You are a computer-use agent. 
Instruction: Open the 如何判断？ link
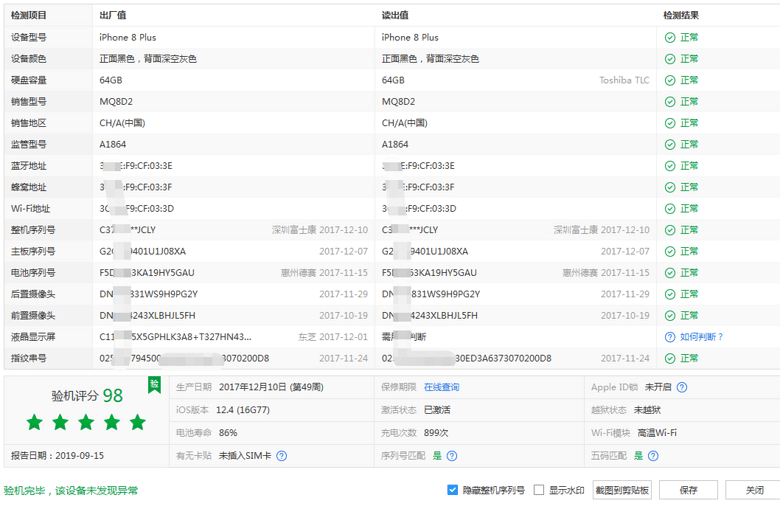[701, 337]
